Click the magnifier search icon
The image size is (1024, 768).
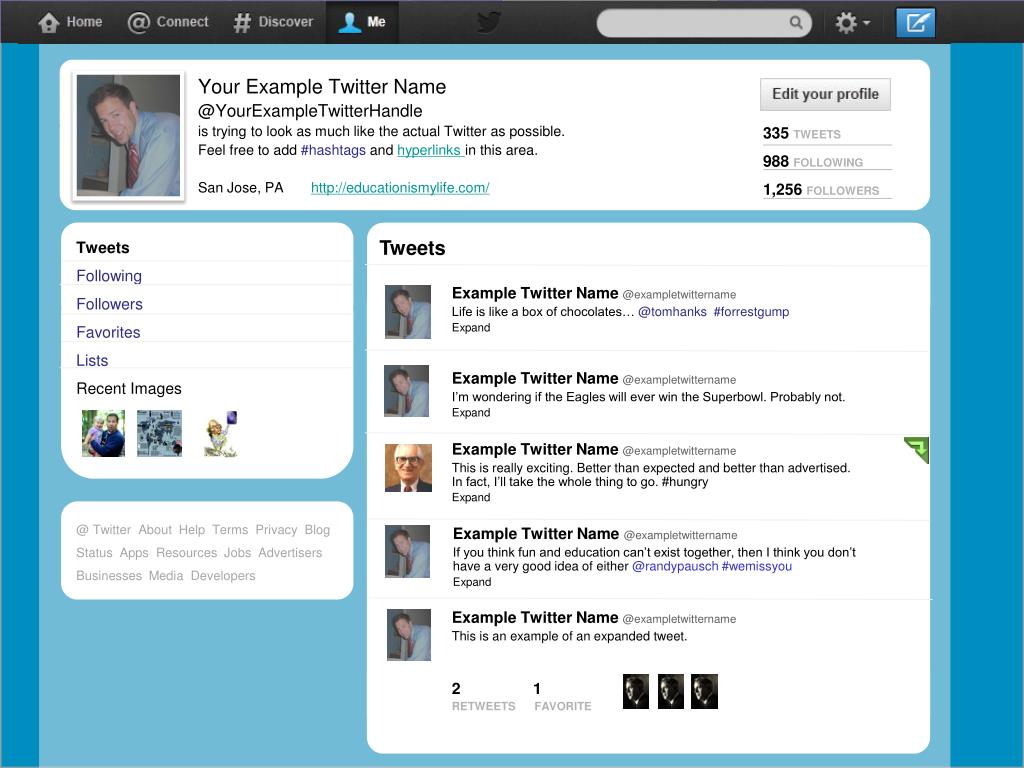[795, 22]
